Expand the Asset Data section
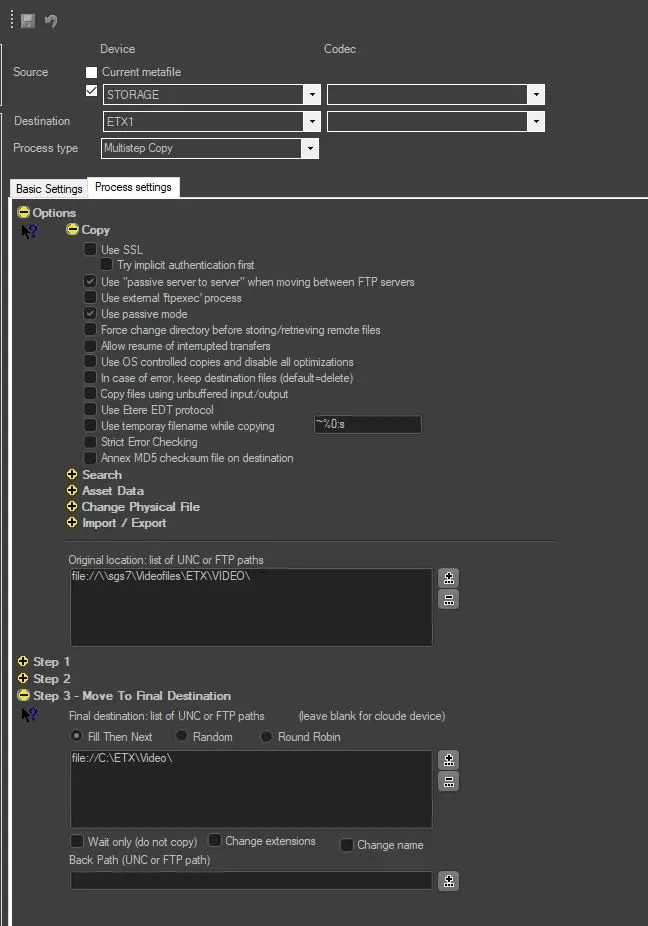The width and height of the screenshot is (648, 926). coord(72,491)
